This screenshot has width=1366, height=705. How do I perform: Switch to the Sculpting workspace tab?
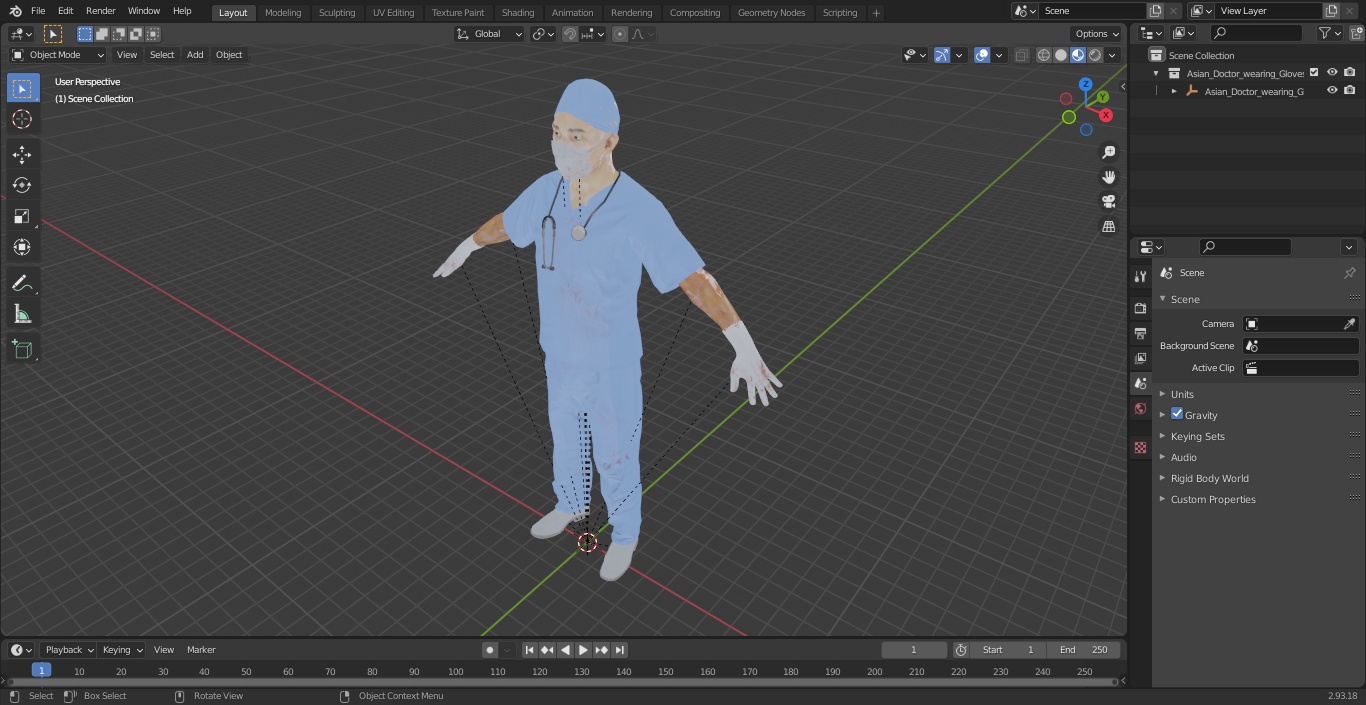(337, 12)
